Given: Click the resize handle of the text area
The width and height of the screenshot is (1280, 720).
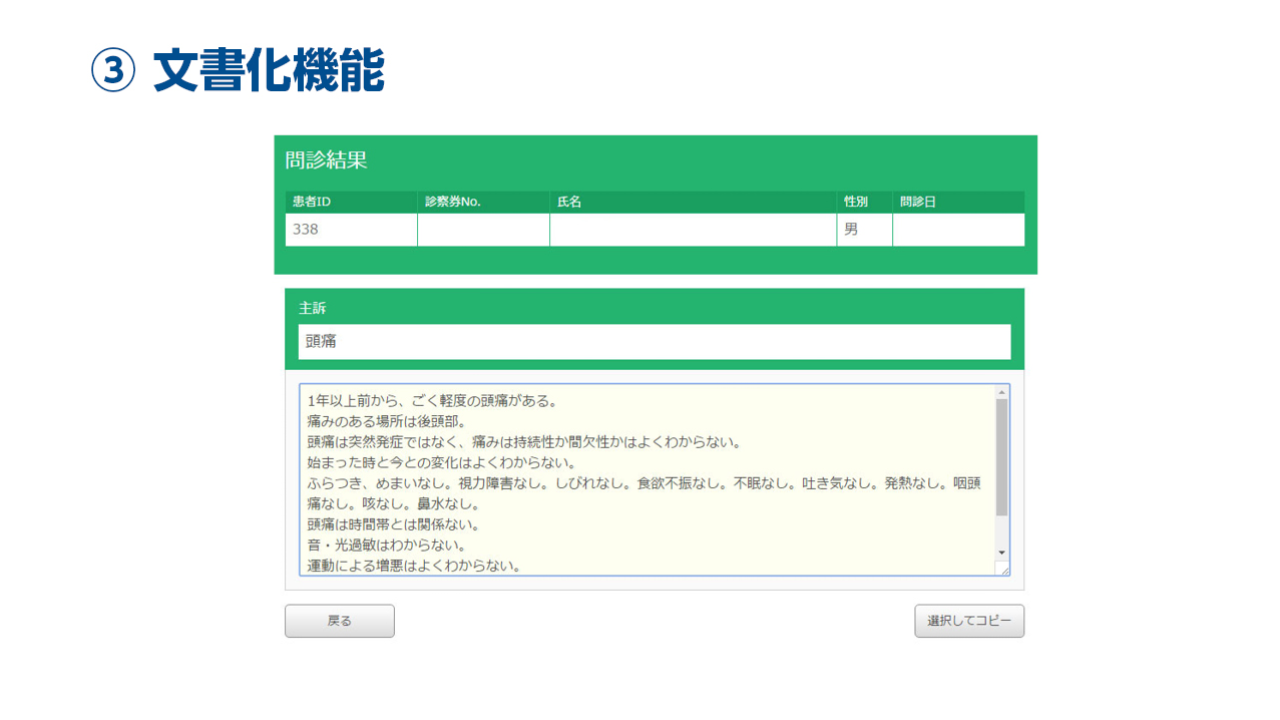Looking at the screenshot, I should 1003,569.
